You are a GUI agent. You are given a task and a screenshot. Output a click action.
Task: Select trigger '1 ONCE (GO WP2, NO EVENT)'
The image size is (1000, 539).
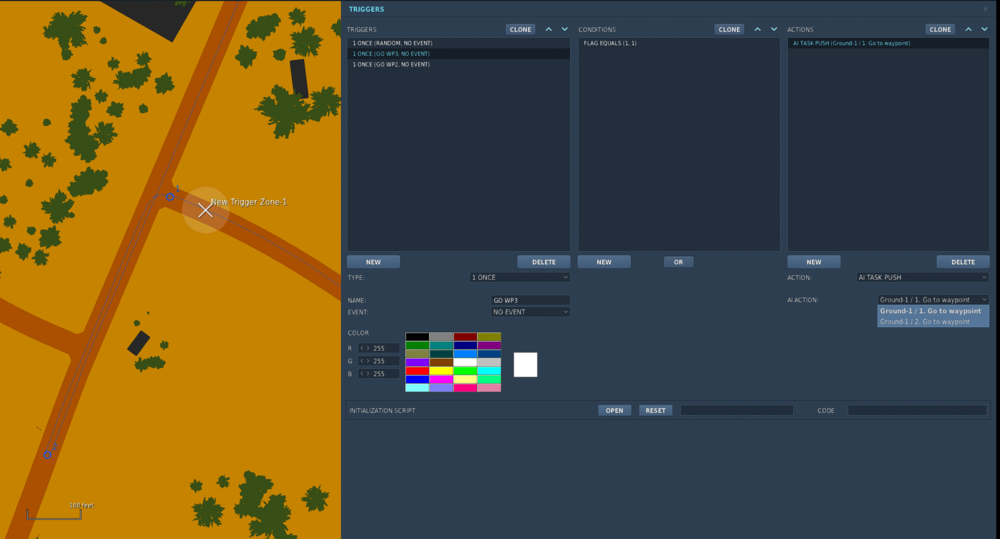click(x=458, y=64)
